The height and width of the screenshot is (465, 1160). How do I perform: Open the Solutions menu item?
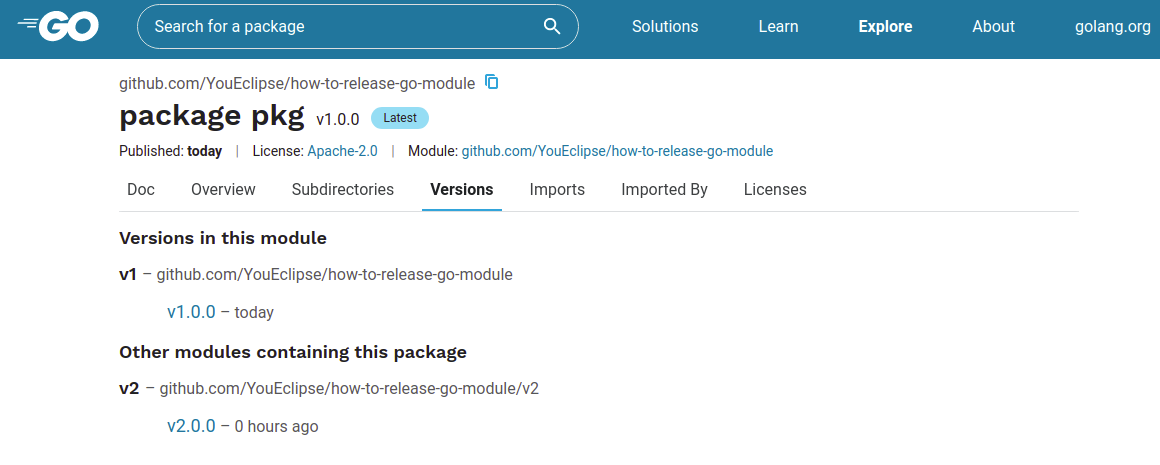click(665, 27)
